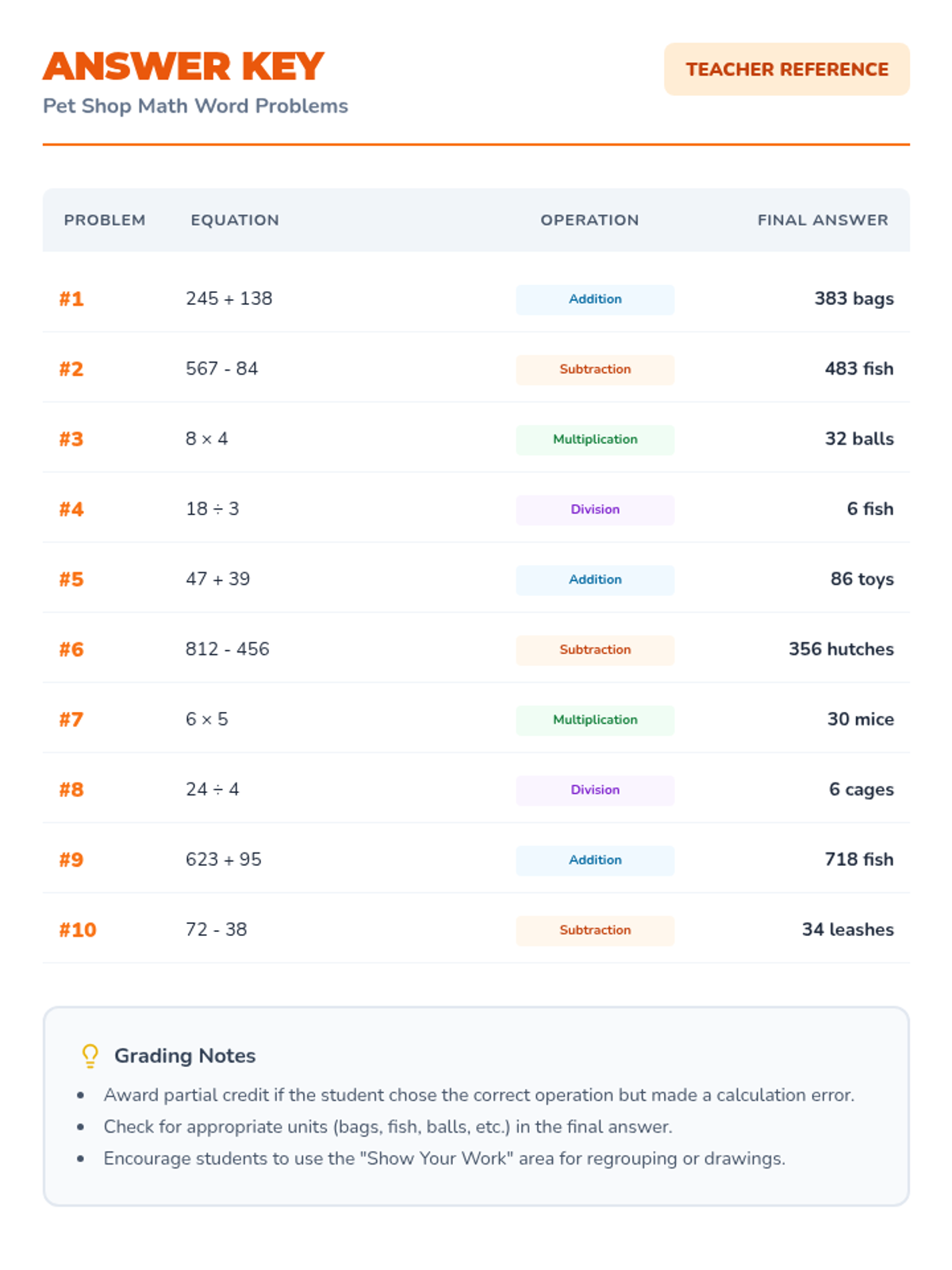Click the Pet Shop Math Word Problems subtitle

[195, 106]
